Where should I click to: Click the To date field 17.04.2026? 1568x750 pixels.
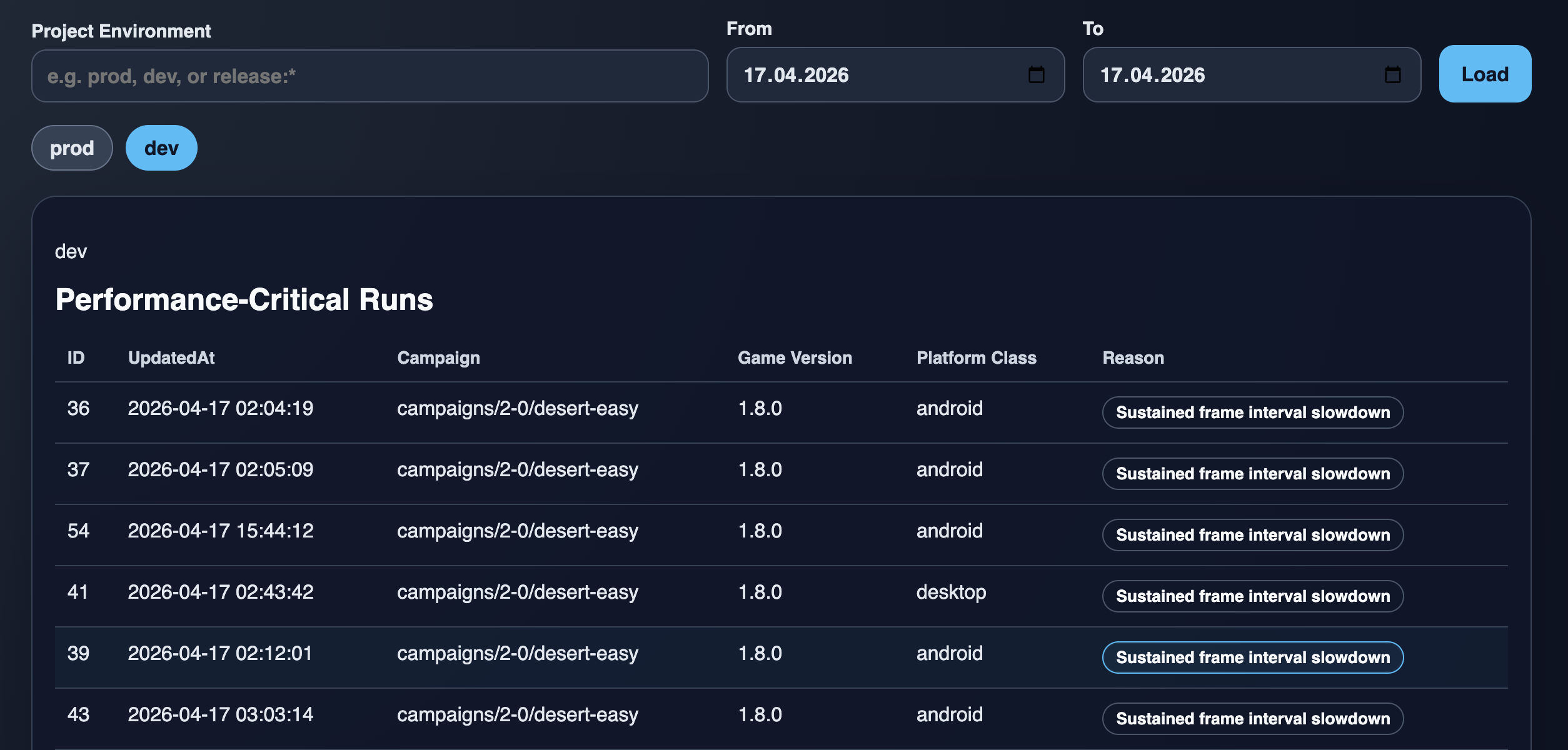point(1232,75)
